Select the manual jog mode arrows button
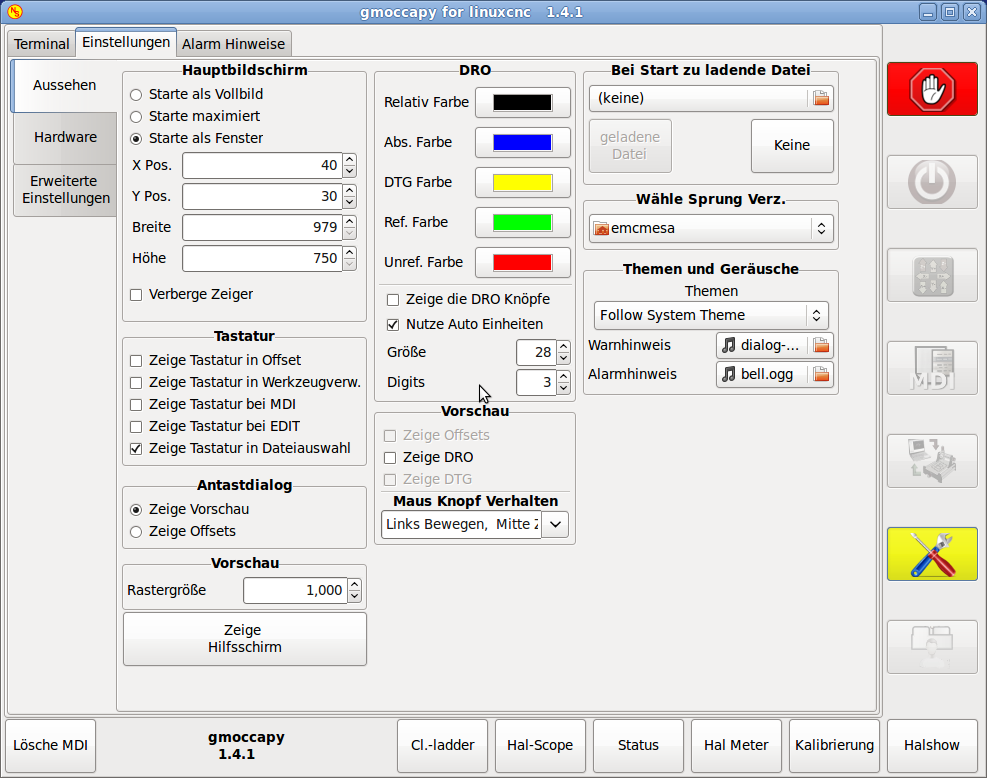Screen dimensions: 987x778 (932, 275)
